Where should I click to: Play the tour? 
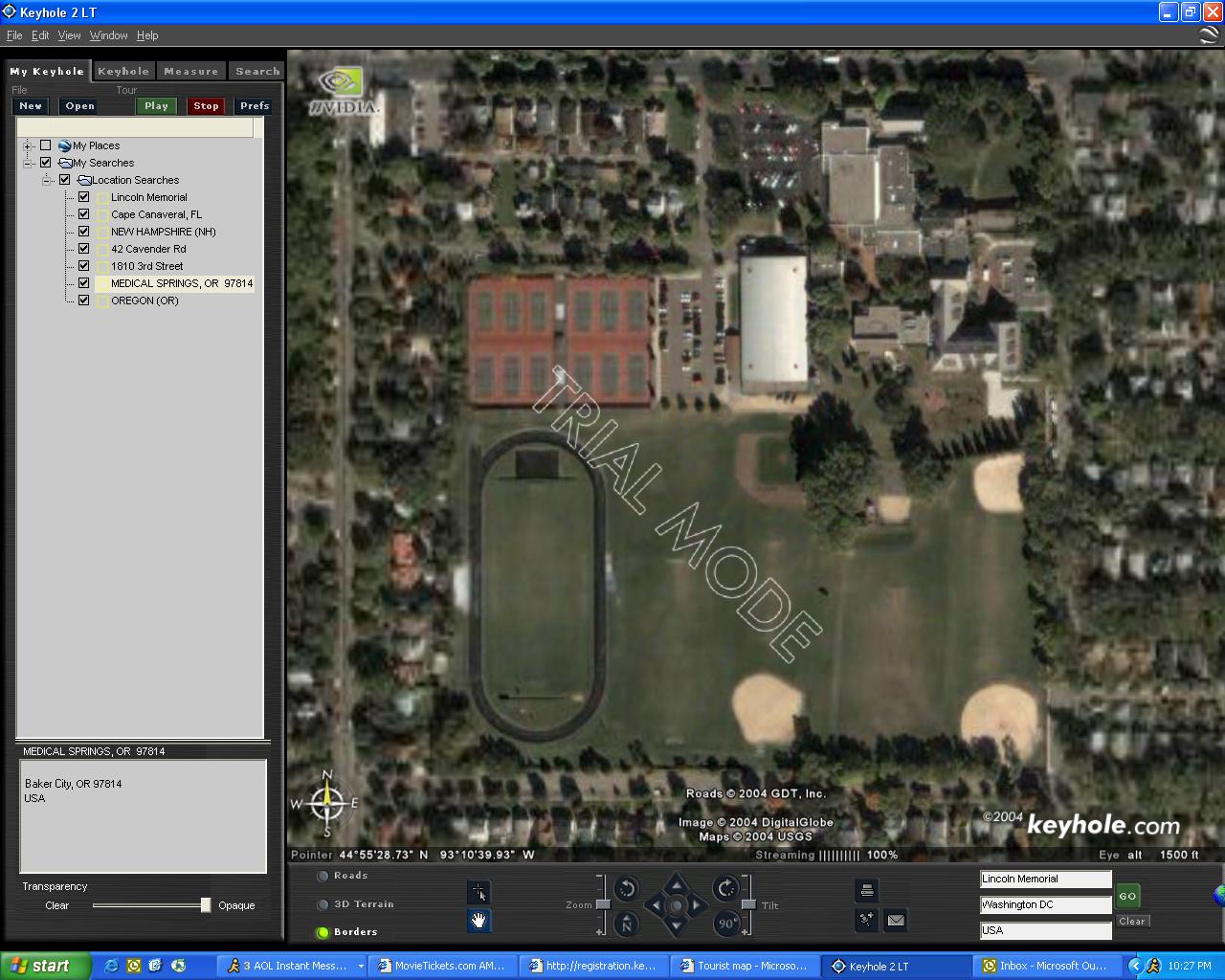(156, 106)
